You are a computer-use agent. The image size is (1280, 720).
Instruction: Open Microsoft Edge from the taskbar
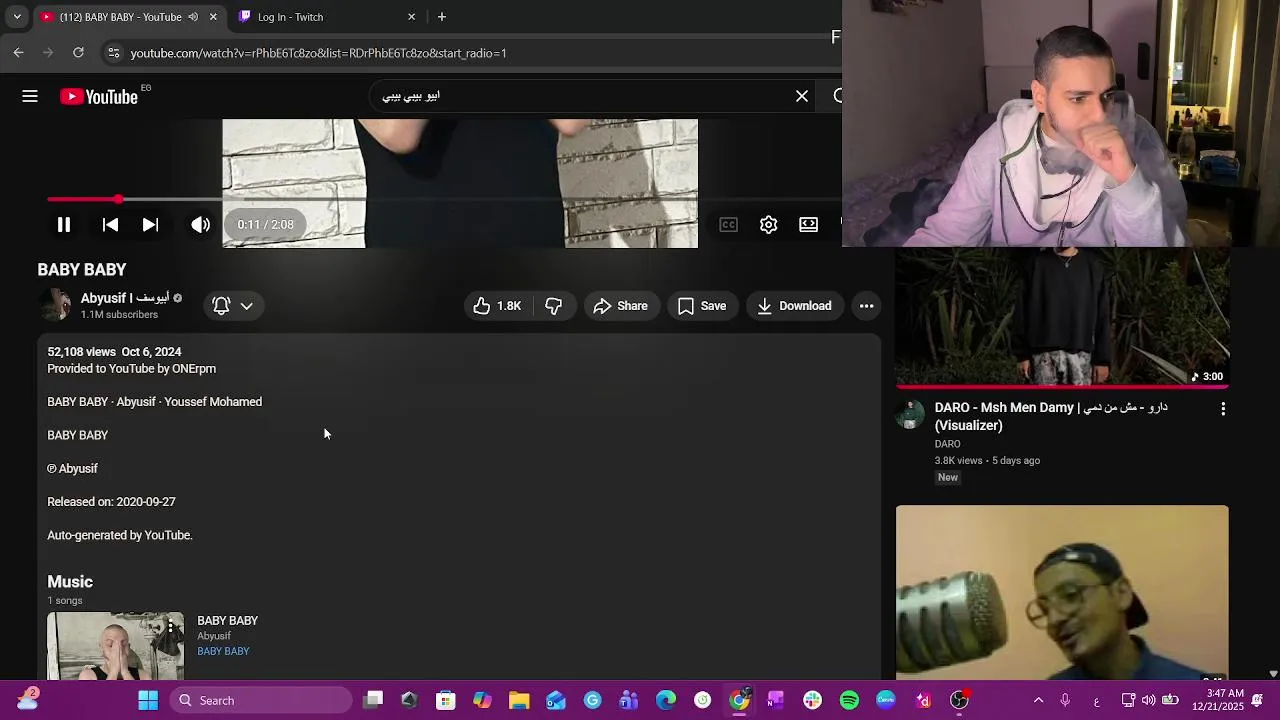pos(666,700)
